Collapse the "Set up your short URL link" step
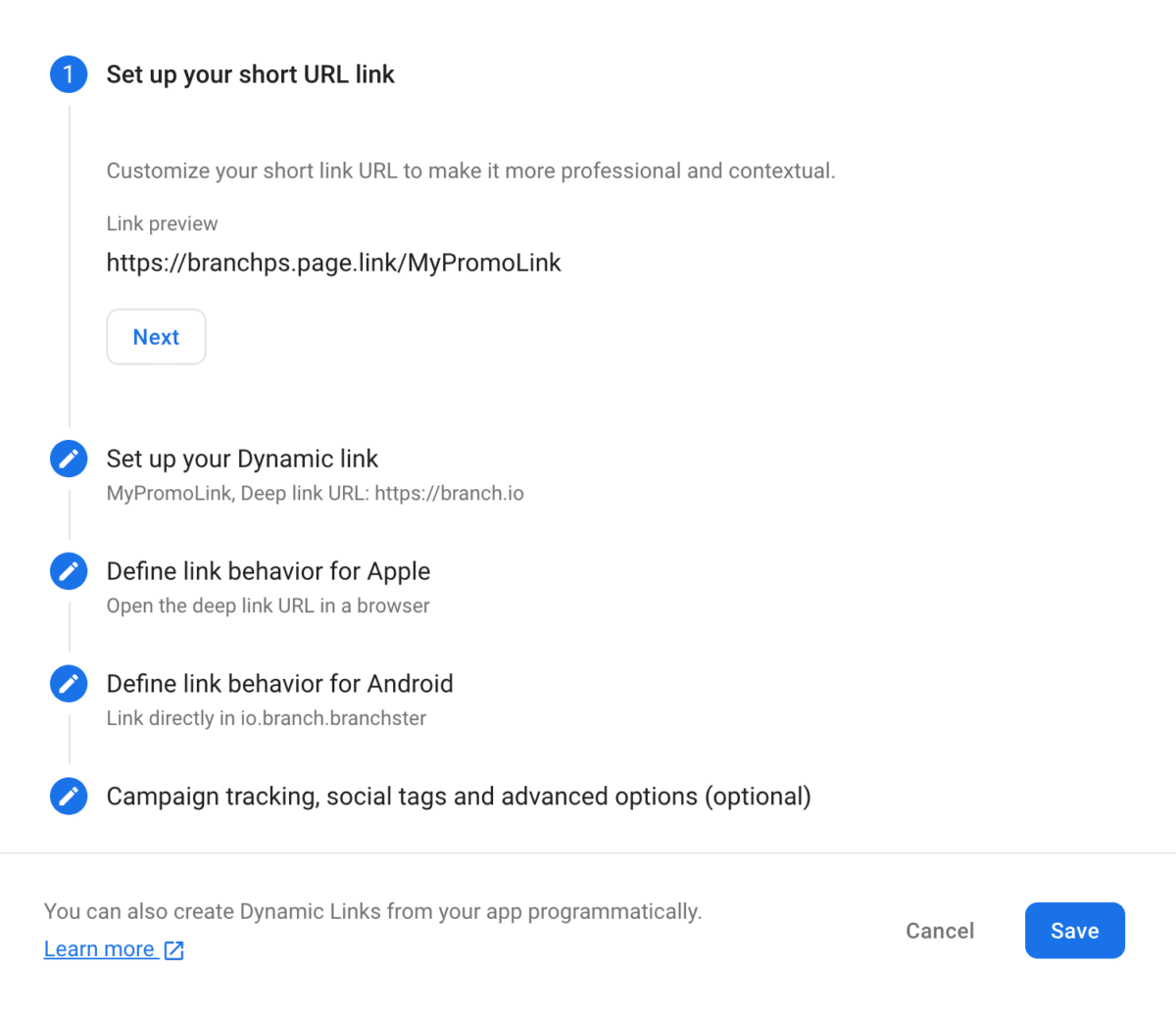Viewport: 1176px width, 1018px height. click(250, 73)
